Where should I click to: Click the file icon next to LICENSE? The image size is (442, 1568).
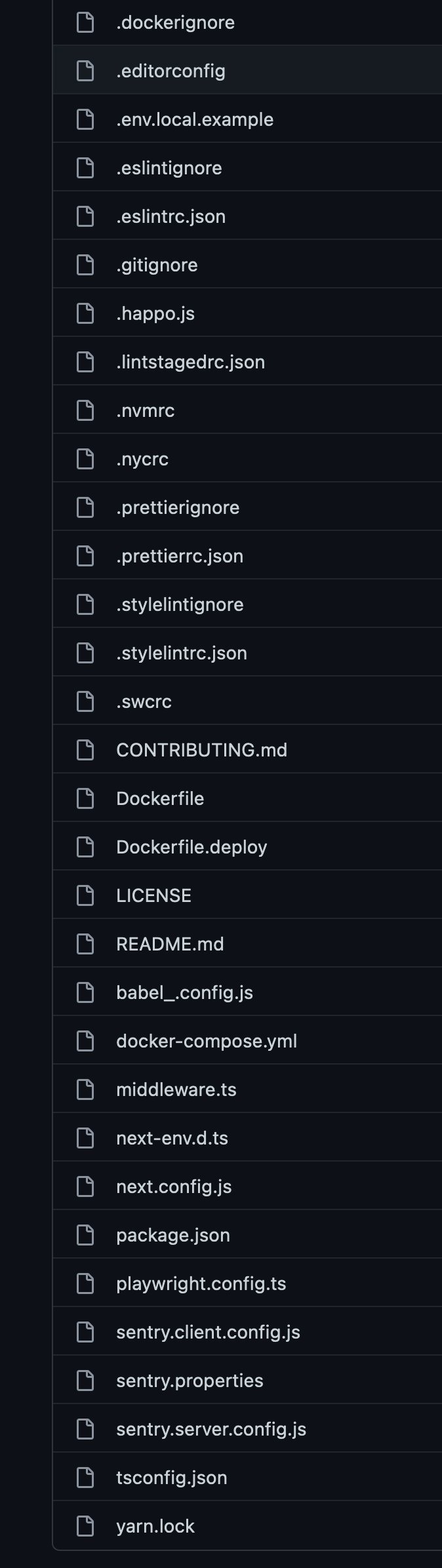click(x=85, y=895)
